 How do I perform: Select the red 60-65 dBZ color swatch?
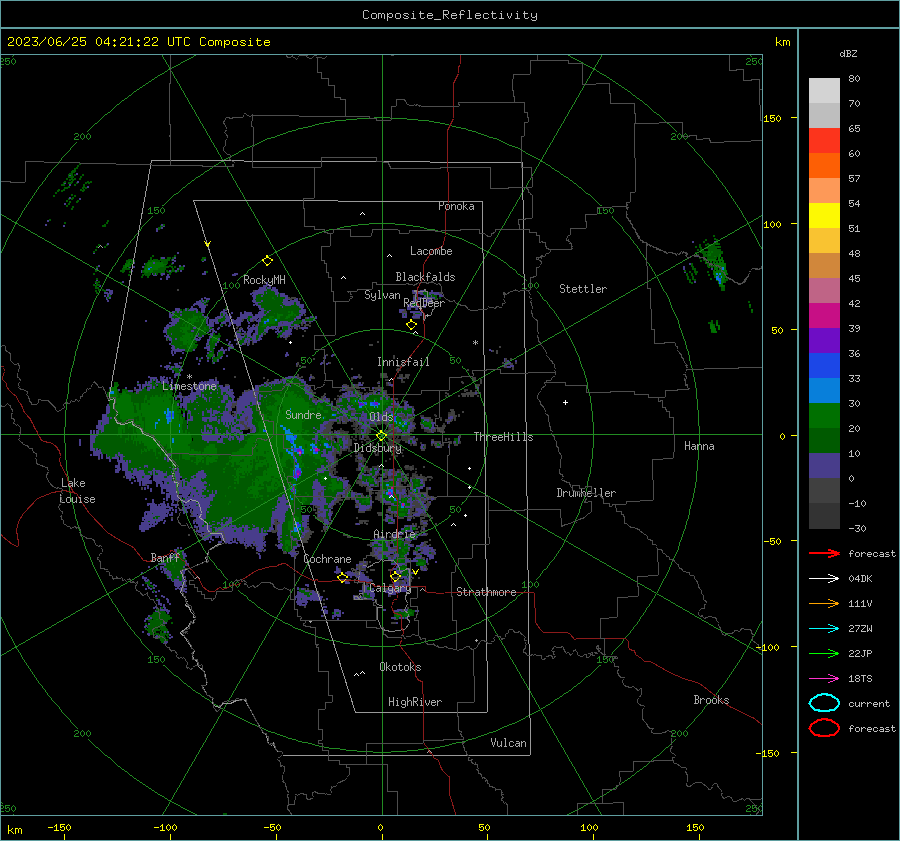(824, 140)
